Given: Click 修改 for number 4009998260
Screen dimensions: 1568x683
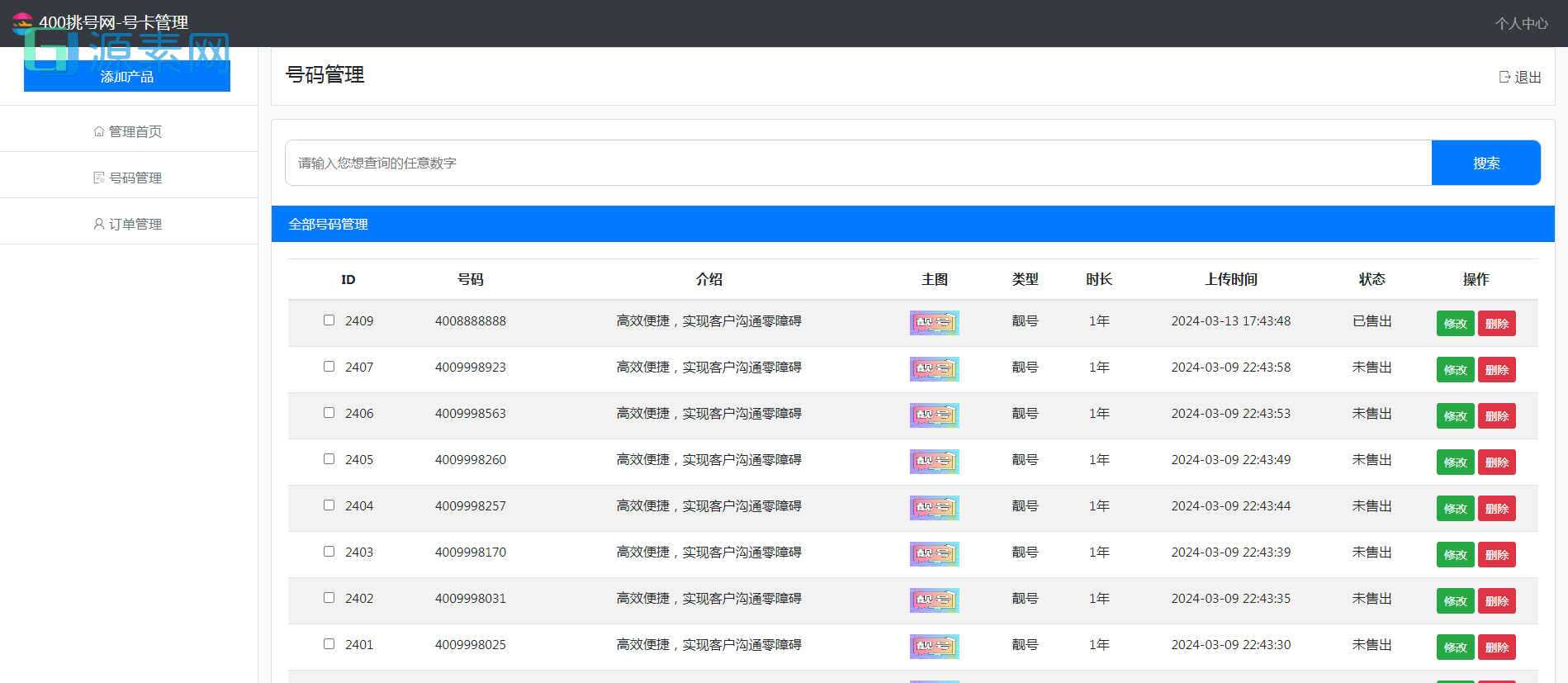Looking at the screenshot, I should pos(1455,462).
